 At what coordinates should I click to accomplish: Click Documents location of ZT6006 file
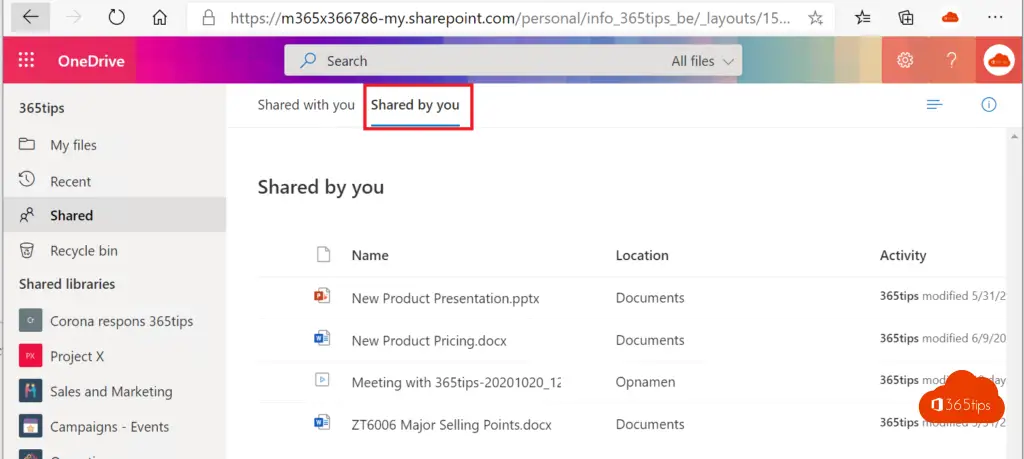(650, 424)
